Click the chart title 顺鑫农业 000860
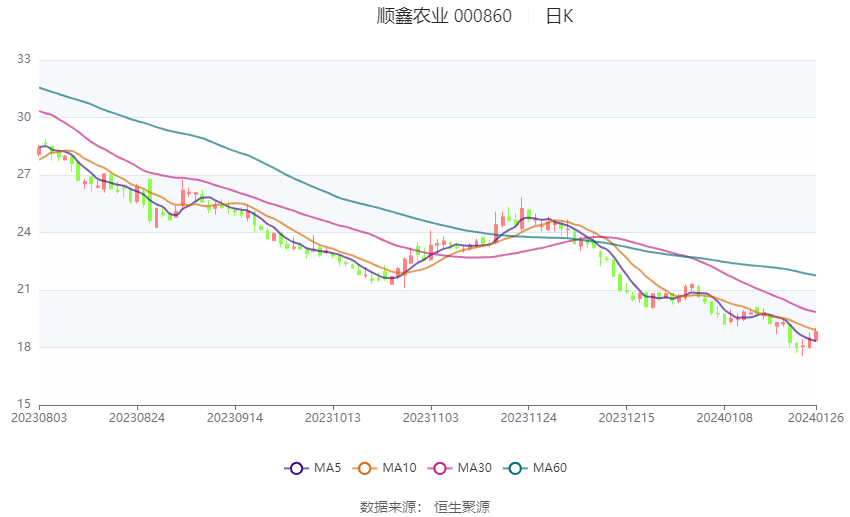This screenshot has height=517, width=850. pos(444,16)
